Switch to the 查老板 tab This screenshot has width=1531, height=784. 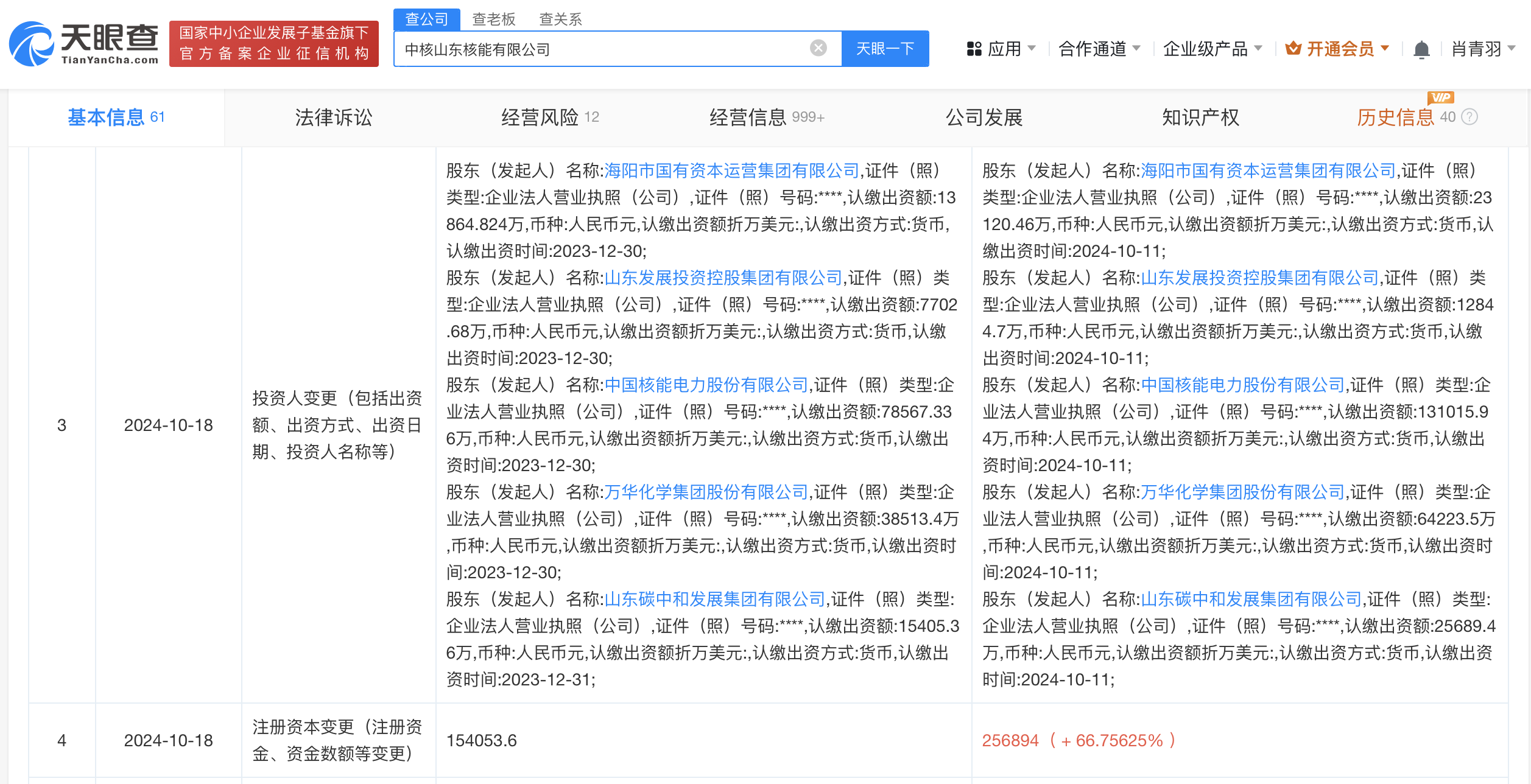494,19
